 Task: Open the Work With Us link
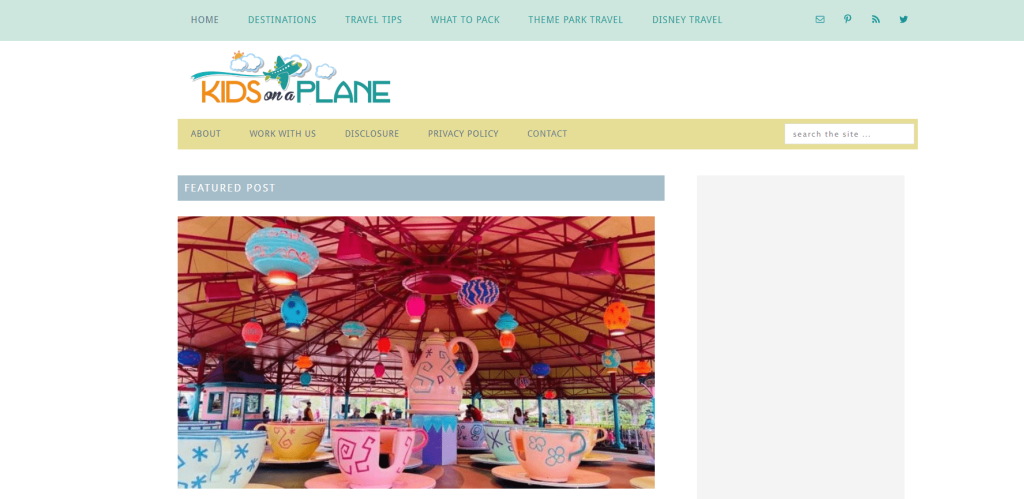(283, 134)
